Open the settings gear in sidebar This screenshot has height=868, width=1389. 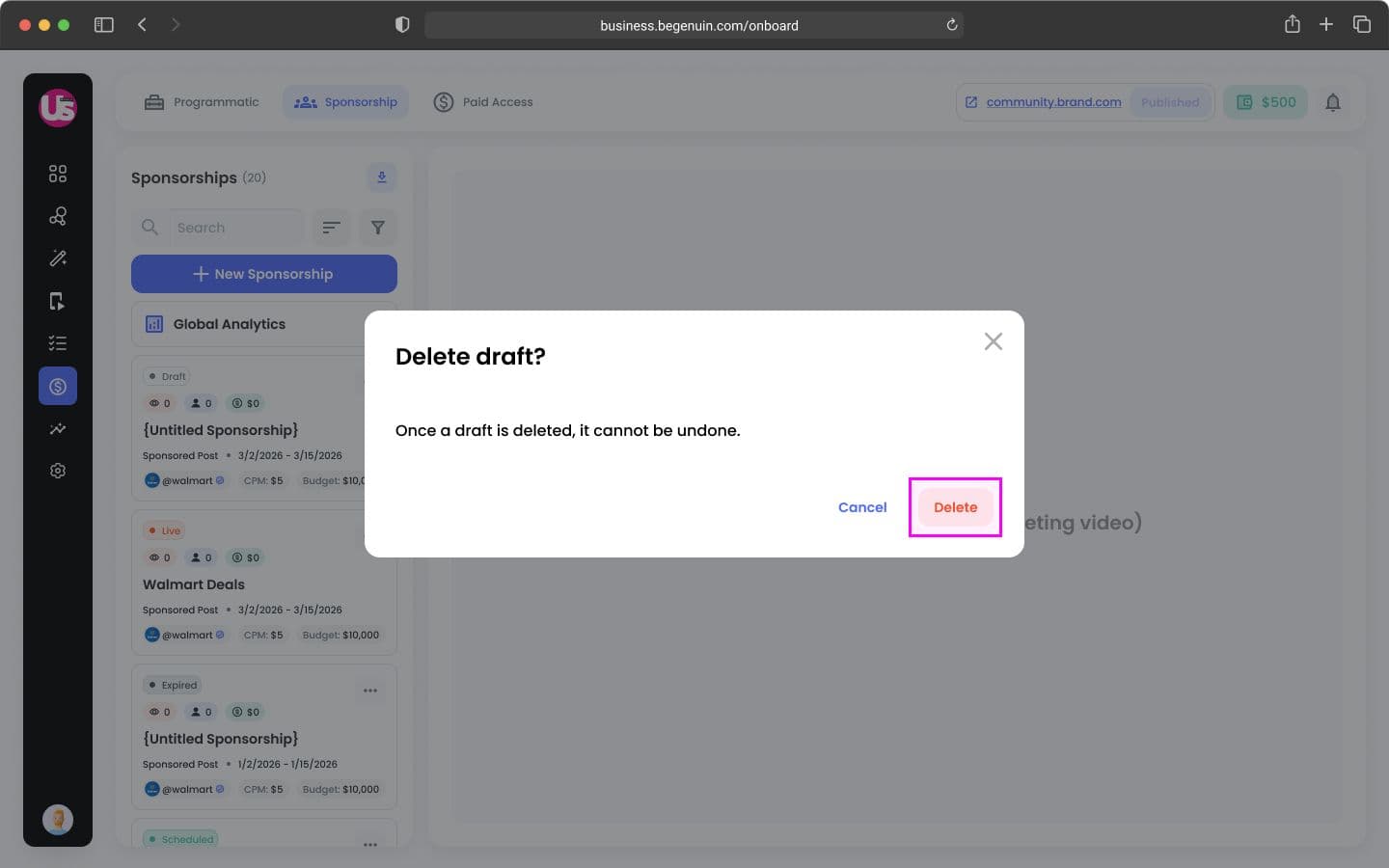[x=58, y=471]
